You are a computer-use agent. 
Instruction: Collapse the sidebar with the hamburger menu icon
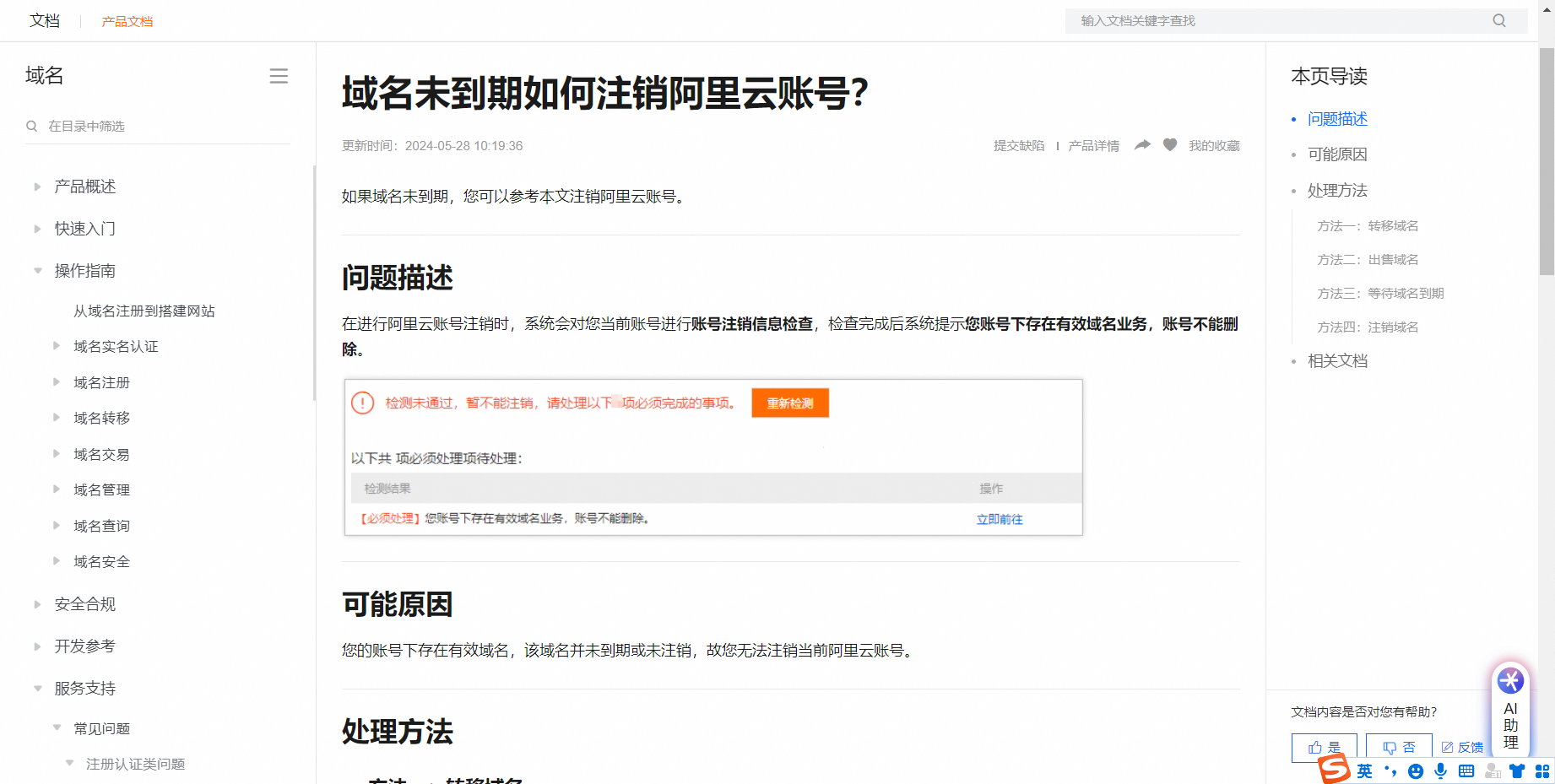[279, 76]
